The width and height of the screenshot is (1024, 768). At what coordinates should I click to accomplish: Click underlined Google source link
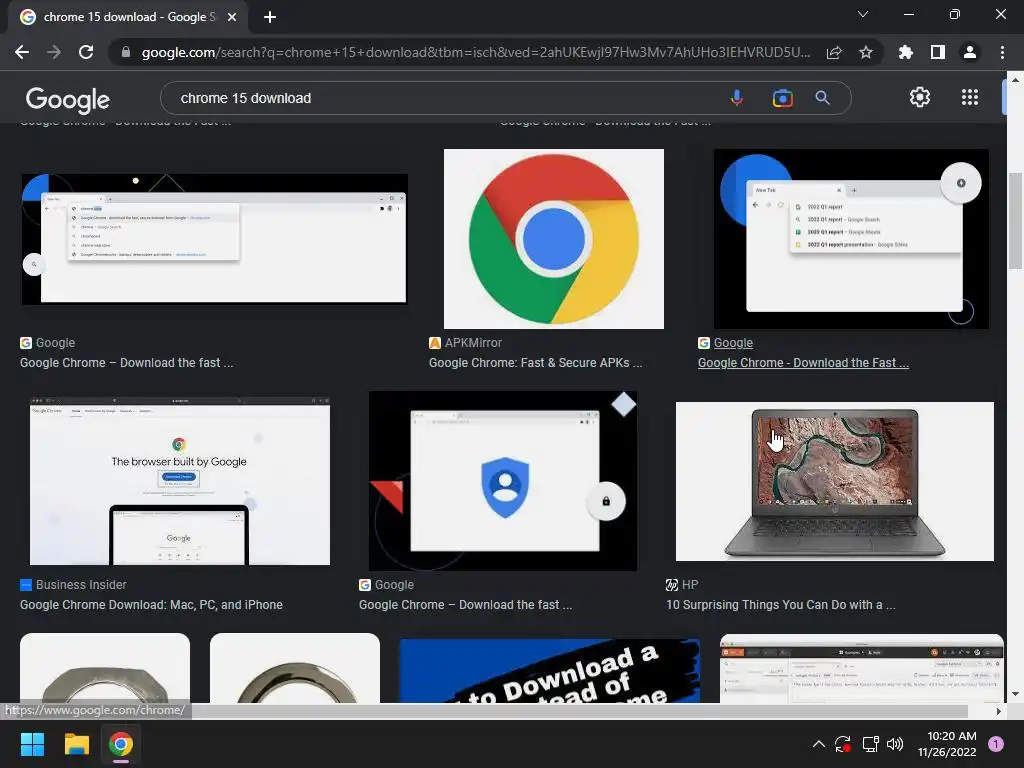click(733, 343)
